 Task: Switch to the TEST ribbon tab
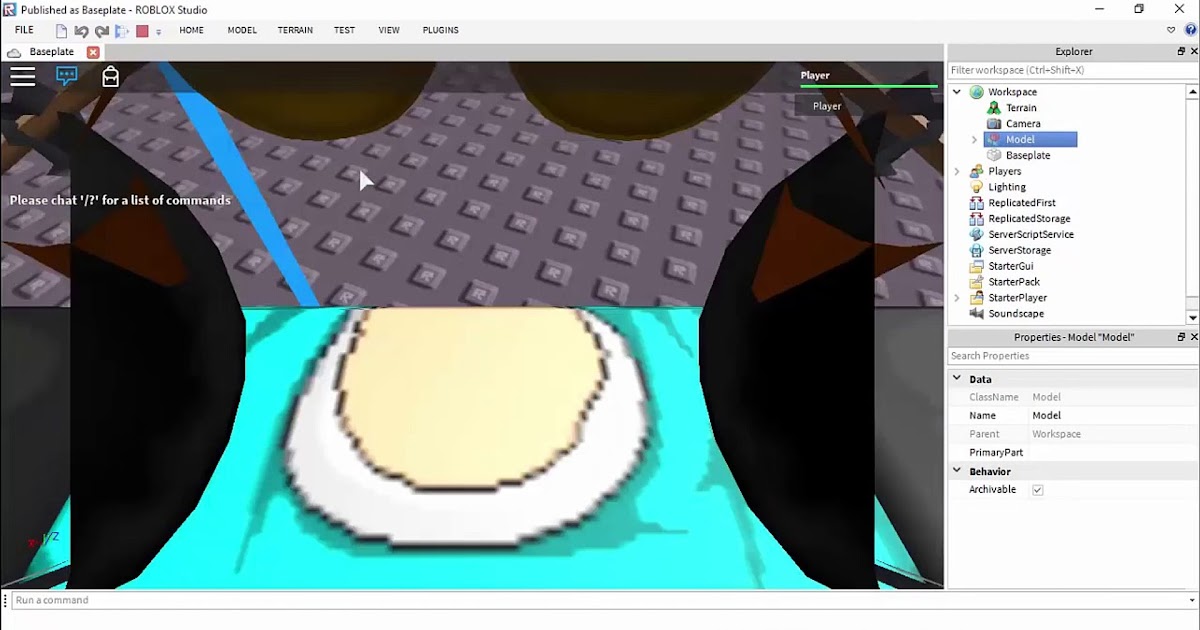(x=344, y=30)
